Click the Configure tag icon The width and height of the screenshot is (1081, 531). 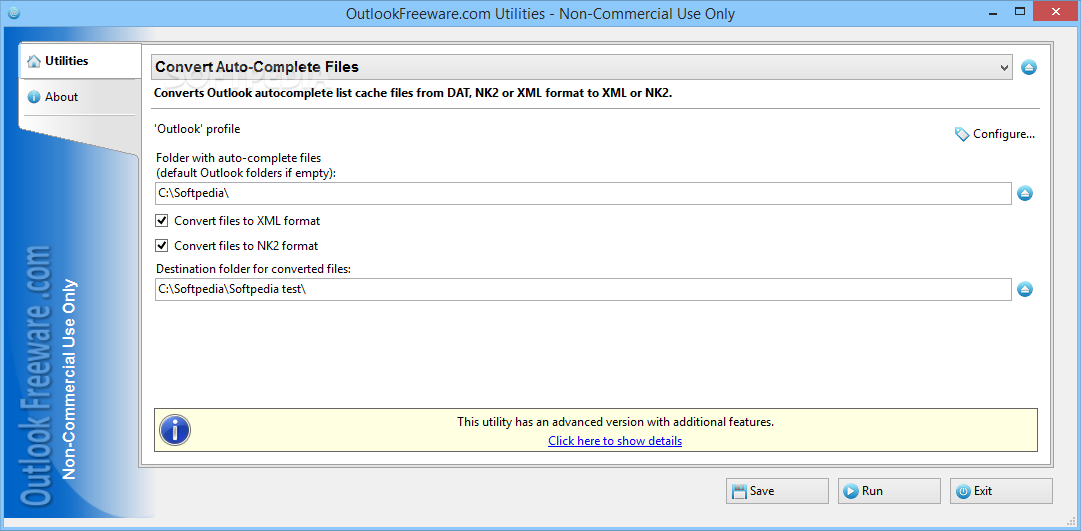962,134
